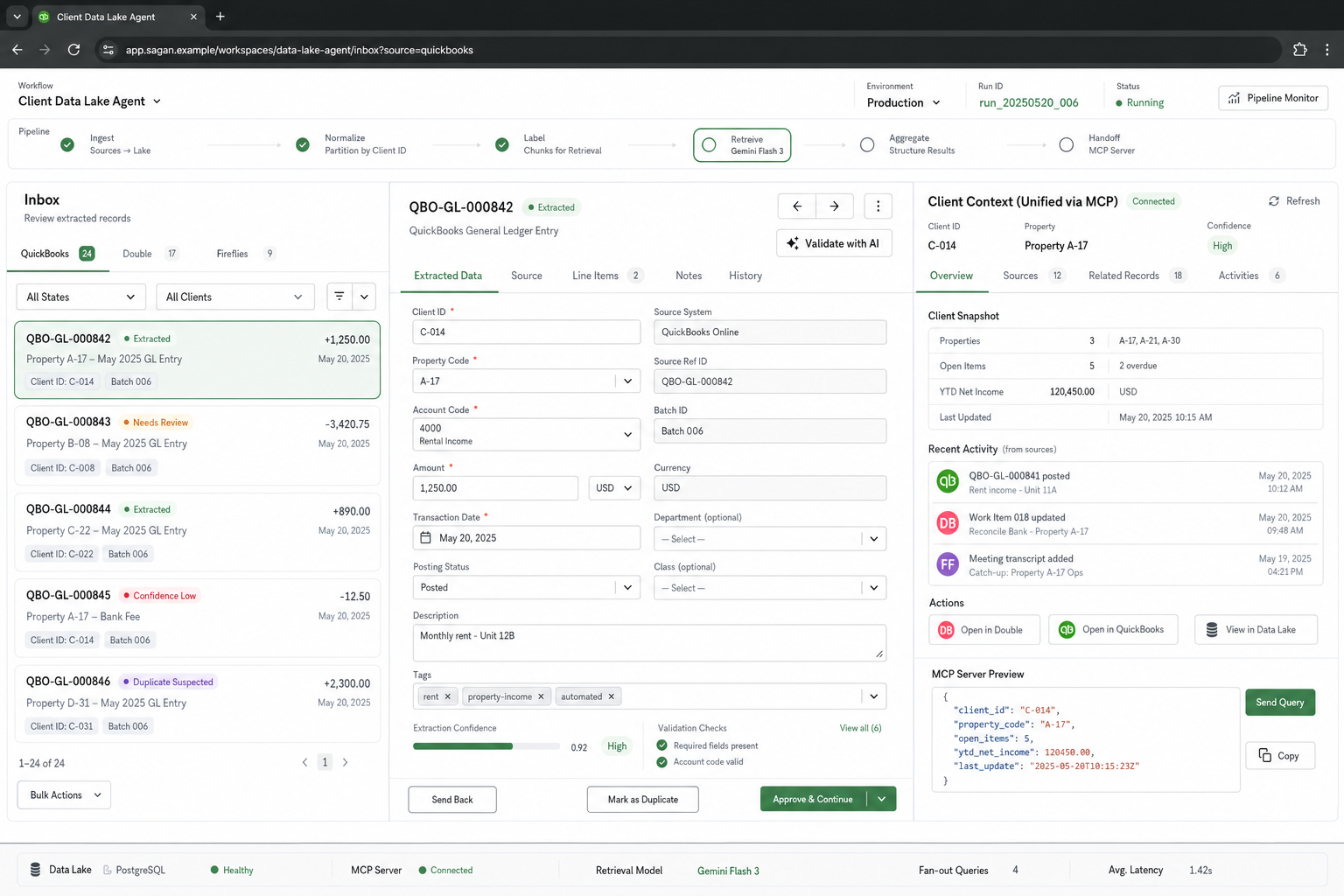
Task: Go to next record with right arrow
Action: [835, 206]
